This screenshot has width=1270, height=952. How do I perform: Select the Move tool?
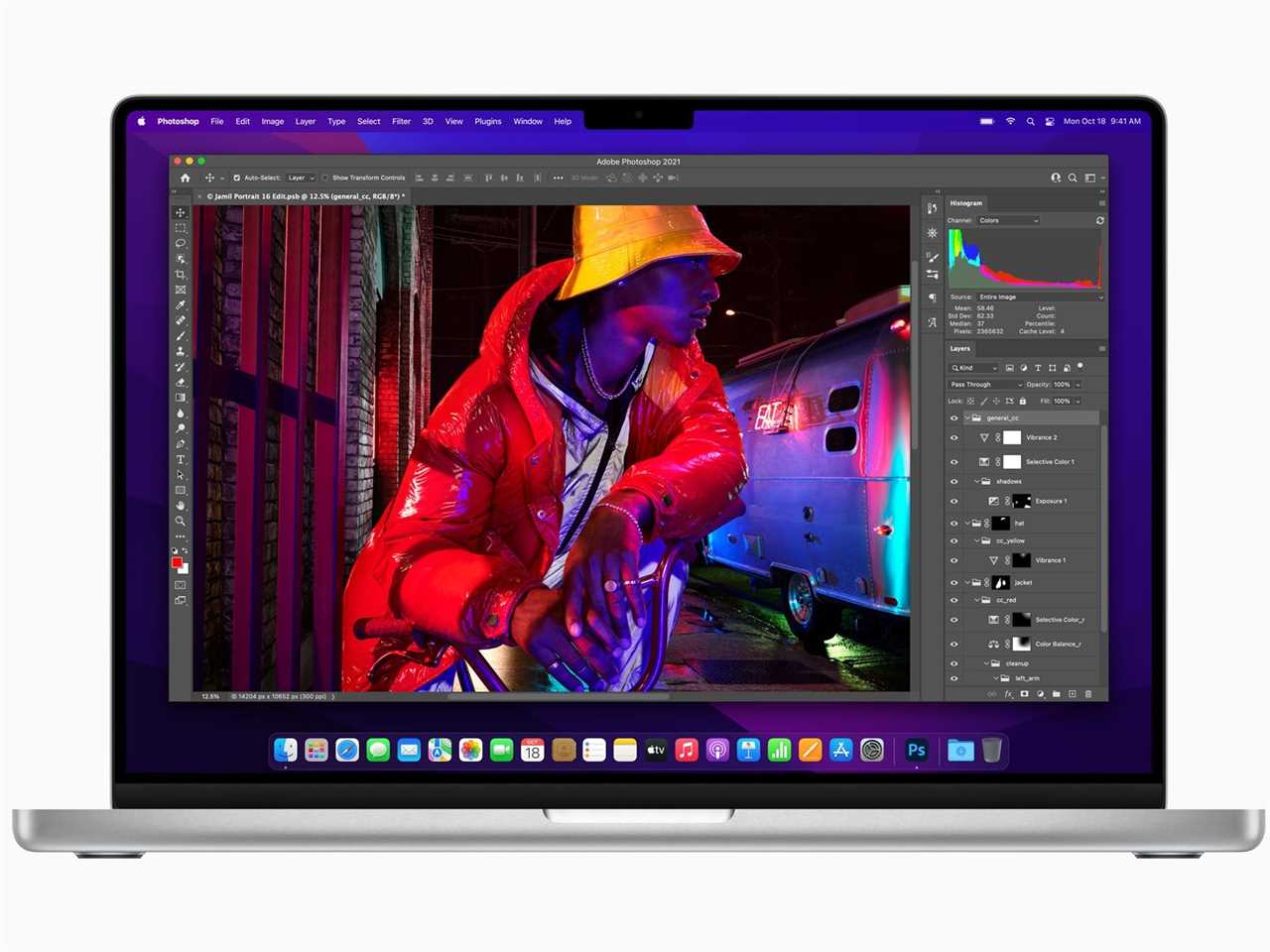click(x=180, y=211)
